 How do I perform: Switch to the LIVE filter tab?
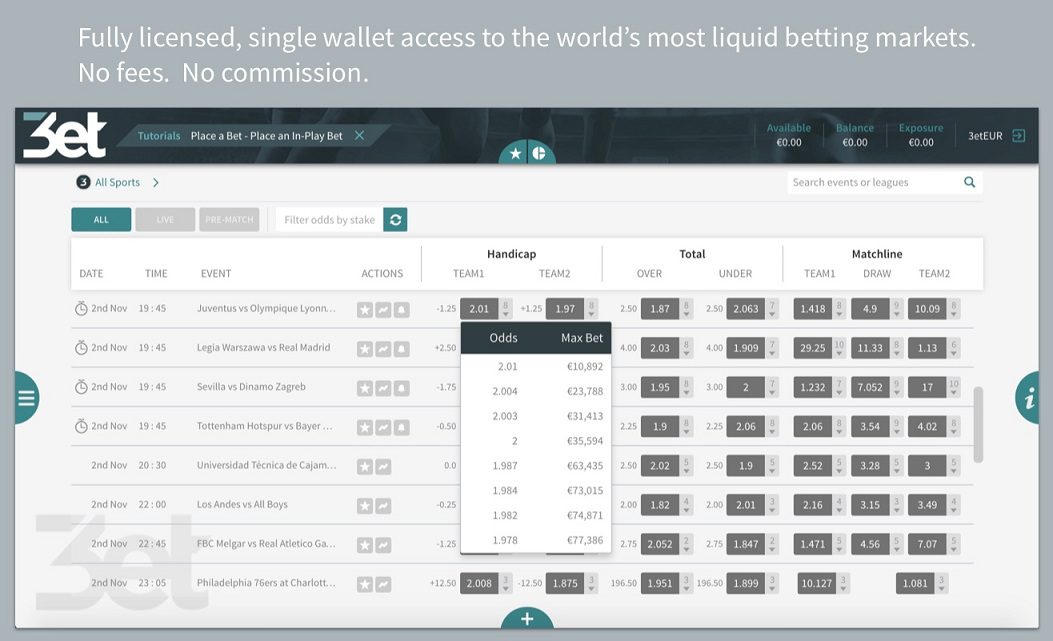[165, 220]
